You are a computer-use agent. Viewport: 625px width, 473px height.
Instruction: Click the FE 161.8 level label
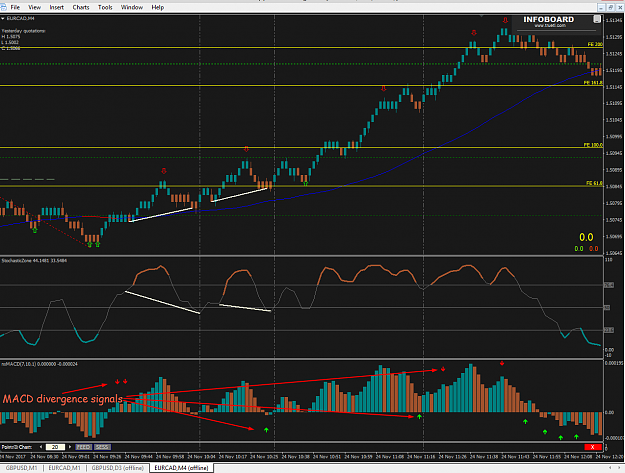[593, 82]
